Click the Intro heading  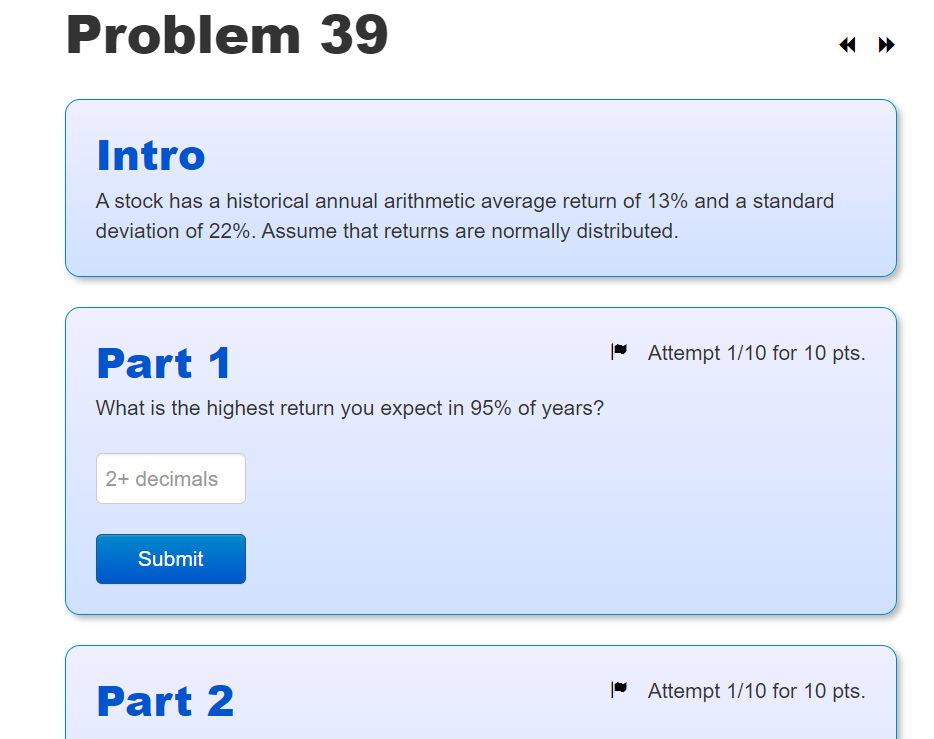click(x=150, y=155)
